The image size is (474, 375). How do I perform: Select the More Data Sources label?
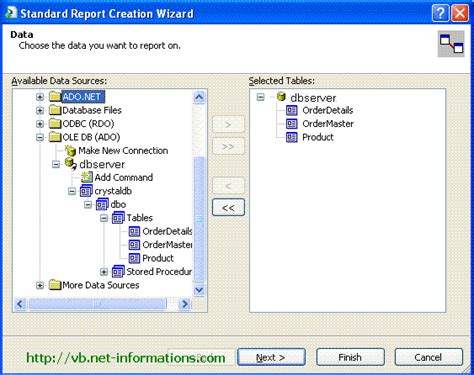pyautogui.click(x=101, y=285)
